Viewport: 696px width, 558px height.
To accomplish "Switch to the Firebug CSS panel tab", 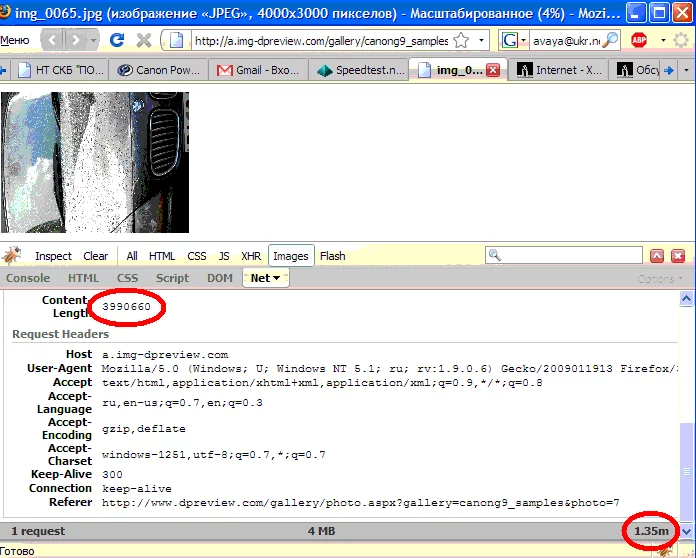I will tap(127, 278).
